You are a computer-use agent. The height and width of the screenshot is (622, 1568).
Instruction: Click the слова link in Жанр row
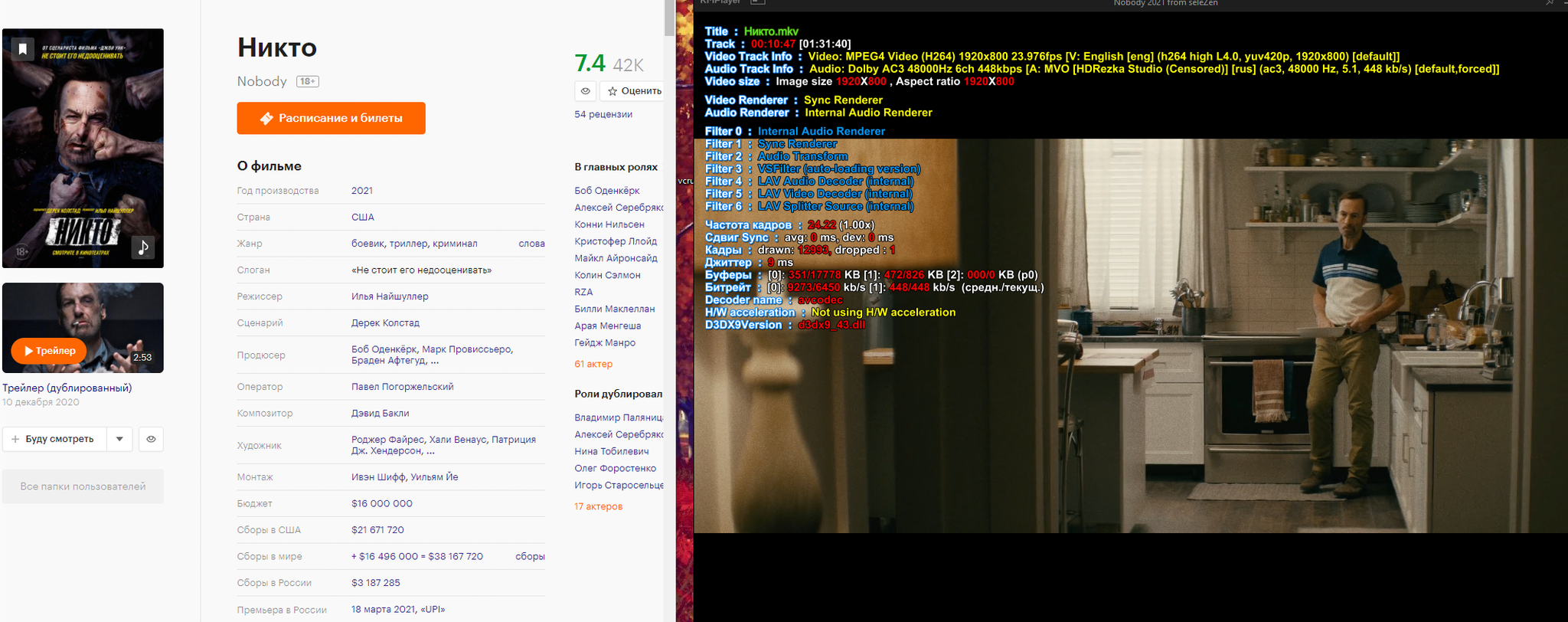click(531, 244)
